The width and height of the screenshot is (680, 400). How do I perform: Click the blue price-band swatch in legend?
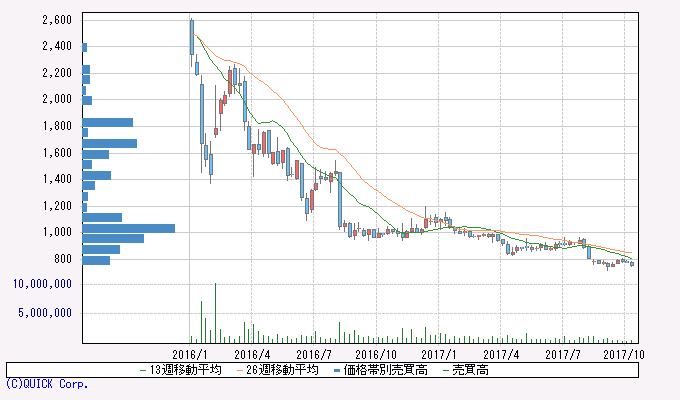pos(337,370)
